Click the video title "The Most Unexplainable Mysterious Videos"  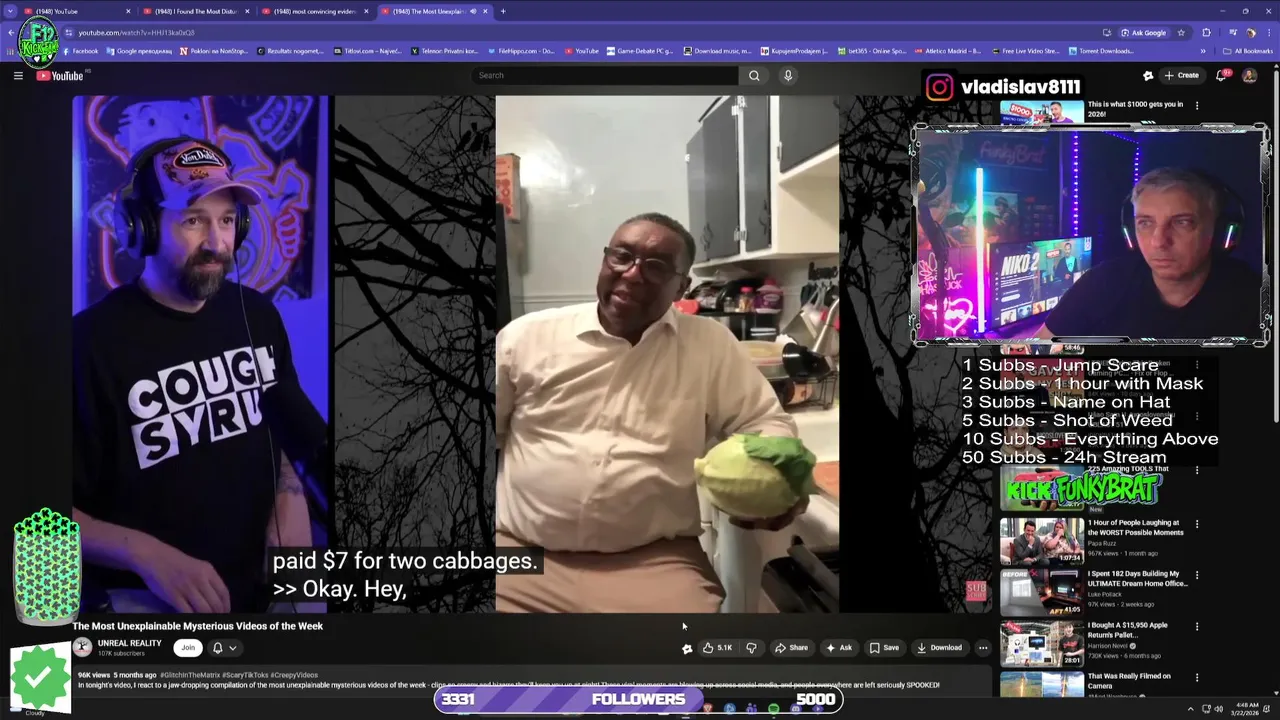coord(198,626)
